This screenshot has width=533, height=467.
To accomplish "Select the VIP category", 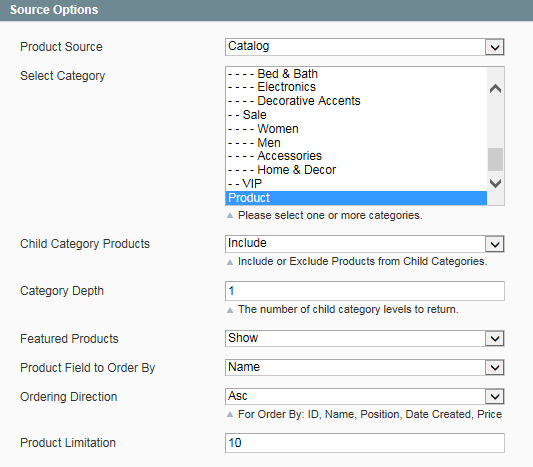I will click(x=356, y=184).
